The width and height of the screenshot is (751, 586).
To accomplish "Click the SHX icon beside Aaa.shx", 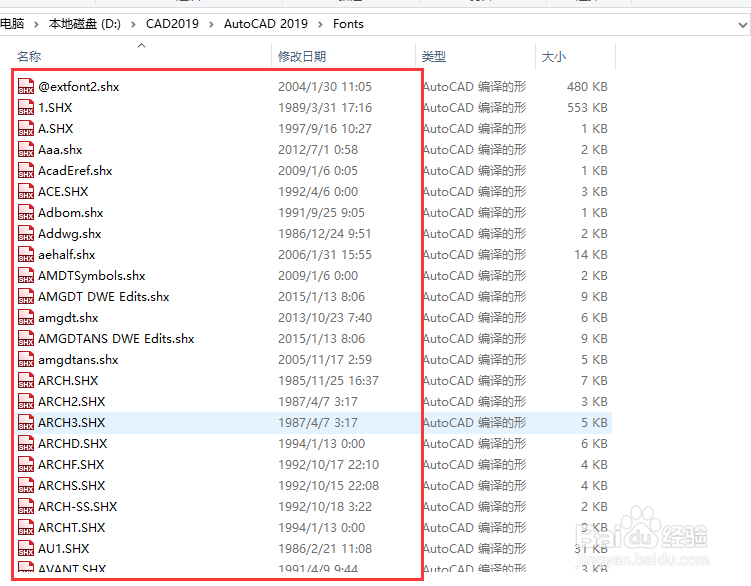I will (x=26, y=149).
